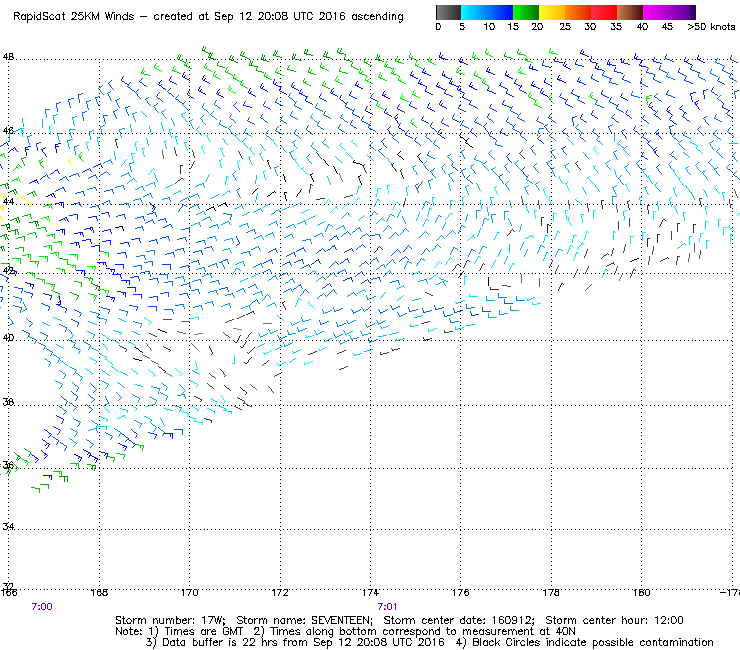This screenshot has width=740, height=650.
Task: Click the 'Storm number: 17W;' text
Action: tap(171, 620)
